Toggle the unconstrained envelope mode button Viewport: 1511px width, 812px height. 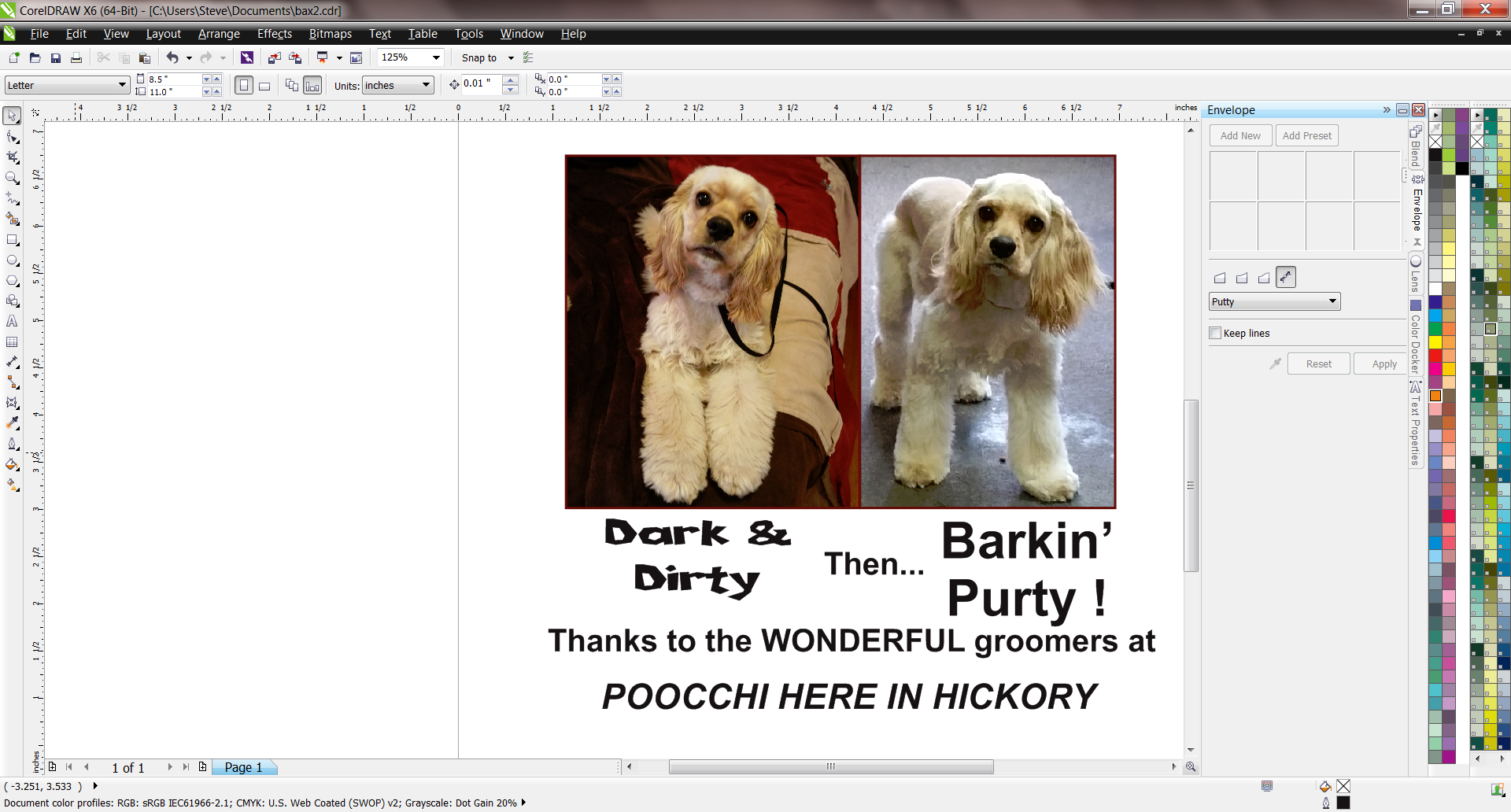[1285, 277]
